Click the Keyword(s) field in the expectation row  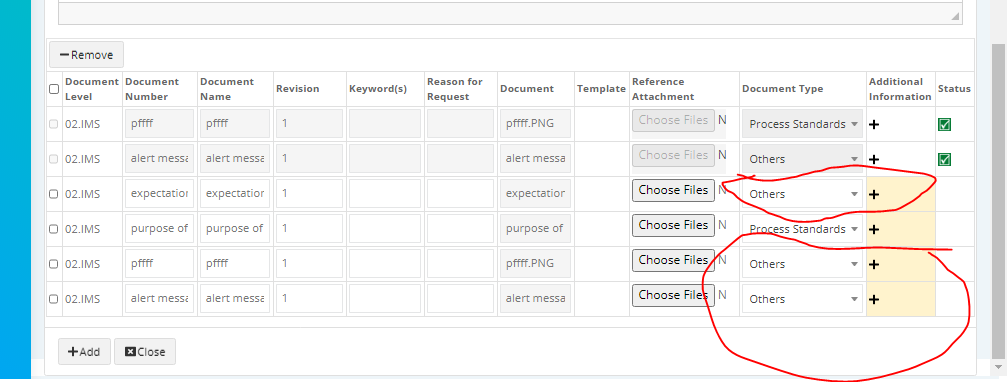pos(385,194)
